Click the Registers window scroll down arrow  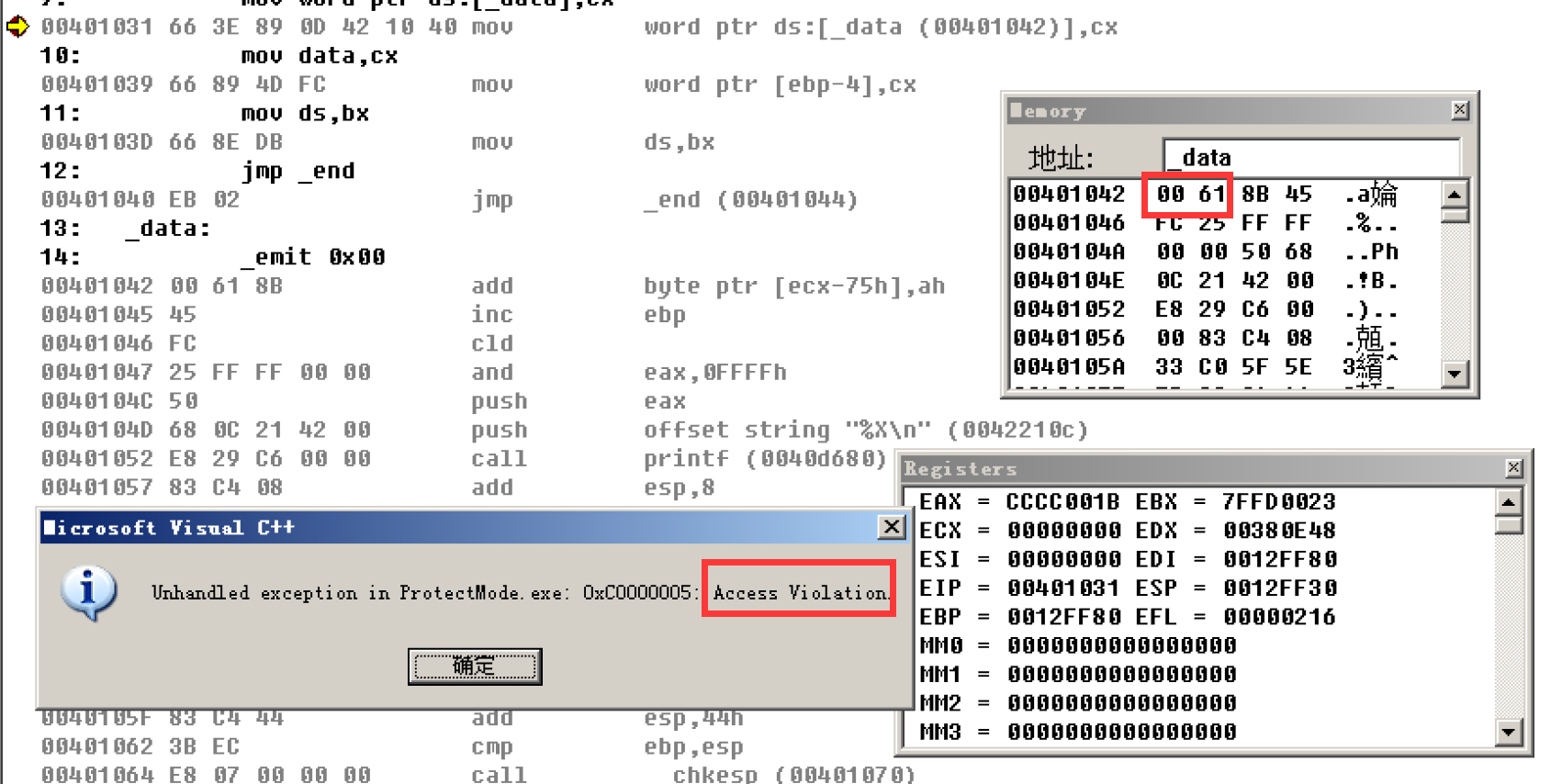(x=1509, y=732)
